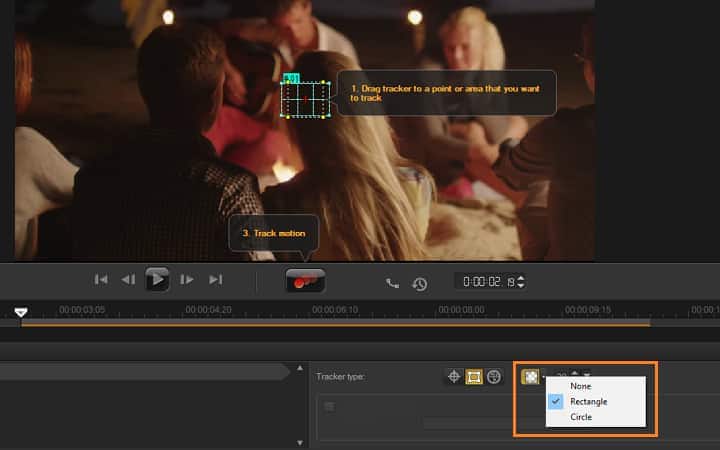Click the Track motion record button
720x450 pixels.
pos(305,281)
